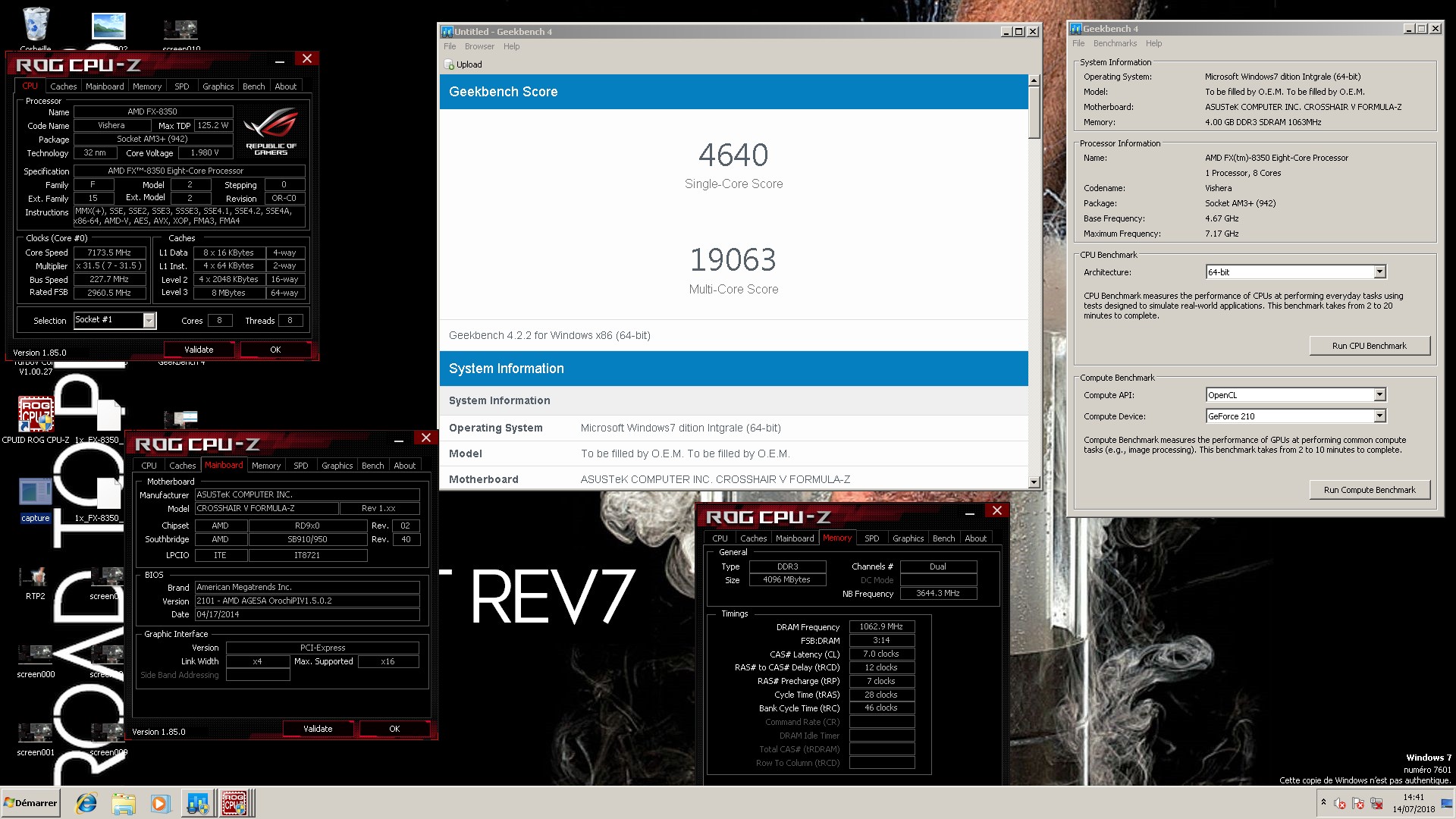Open Windows Explorer folder in taskbar
The width and height of the screenshot is (1456, 819).
[123, 803]
